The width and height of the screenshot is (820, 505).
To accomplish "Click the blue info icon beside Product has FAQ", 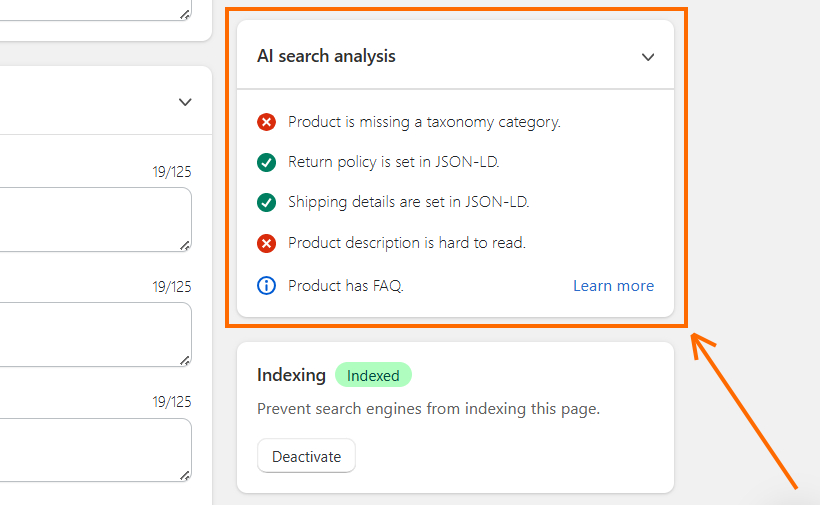I will click(266, 285).
